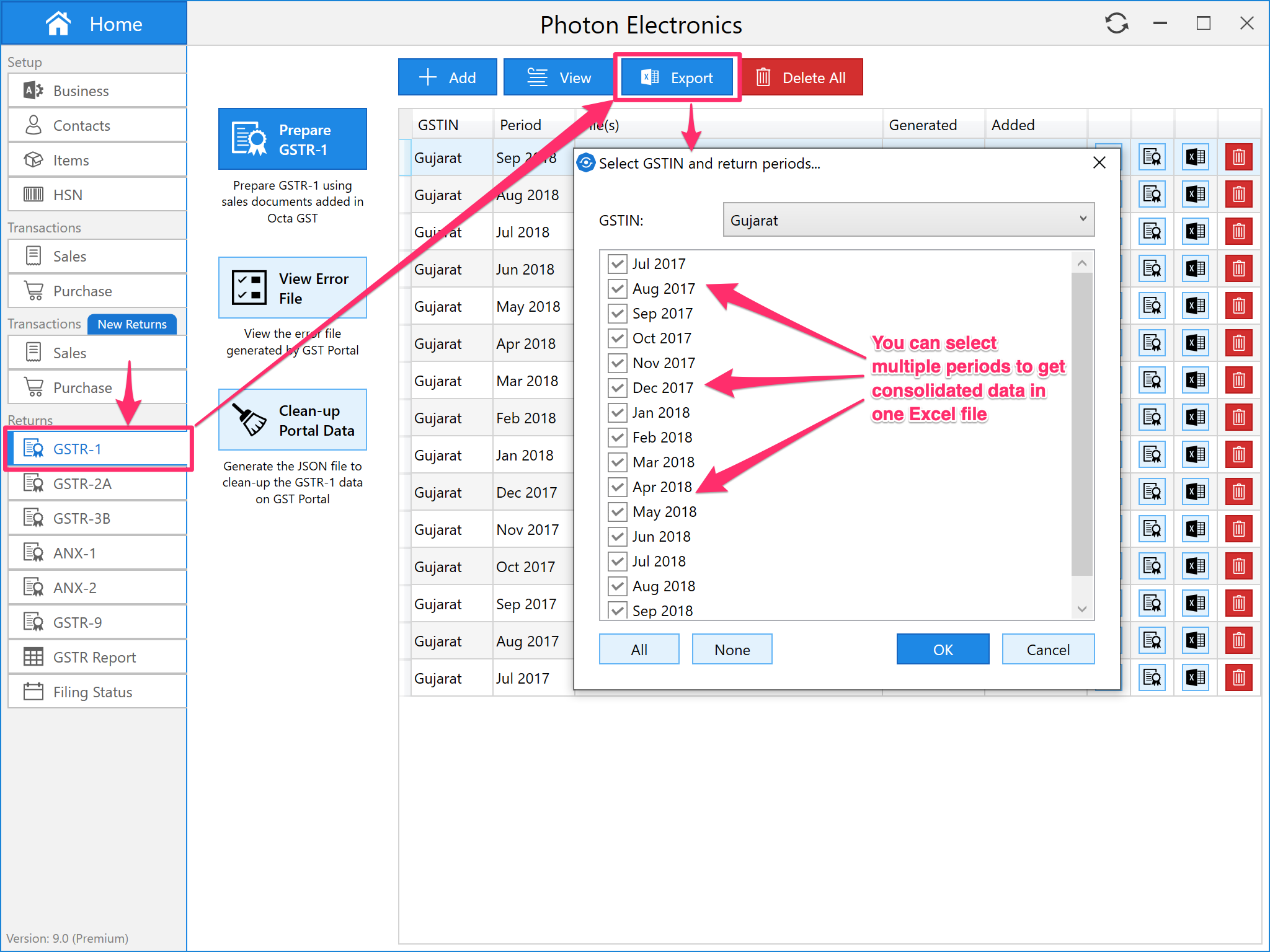Click None to clear all periods
This screenshot has height=952, width=1270.
pos(732,650)
